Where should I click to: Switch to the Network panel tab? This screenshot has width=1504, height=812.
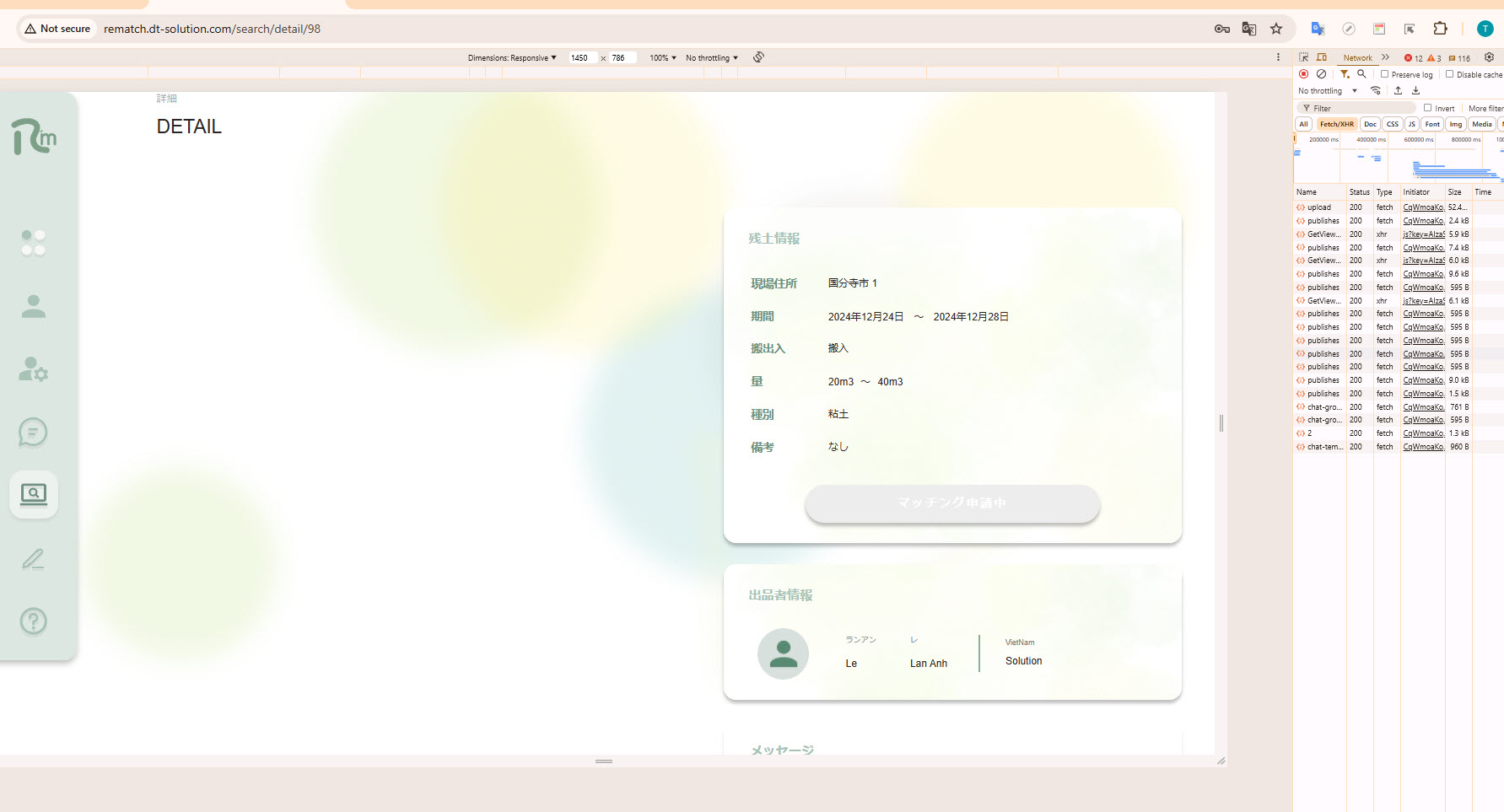(1357, 58)
